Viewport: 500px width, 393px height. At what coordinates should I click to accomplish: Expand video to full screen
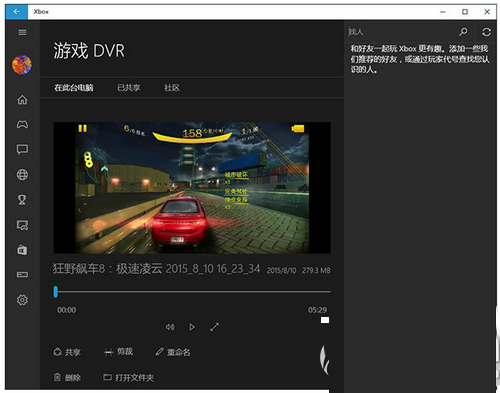point(214,327)
